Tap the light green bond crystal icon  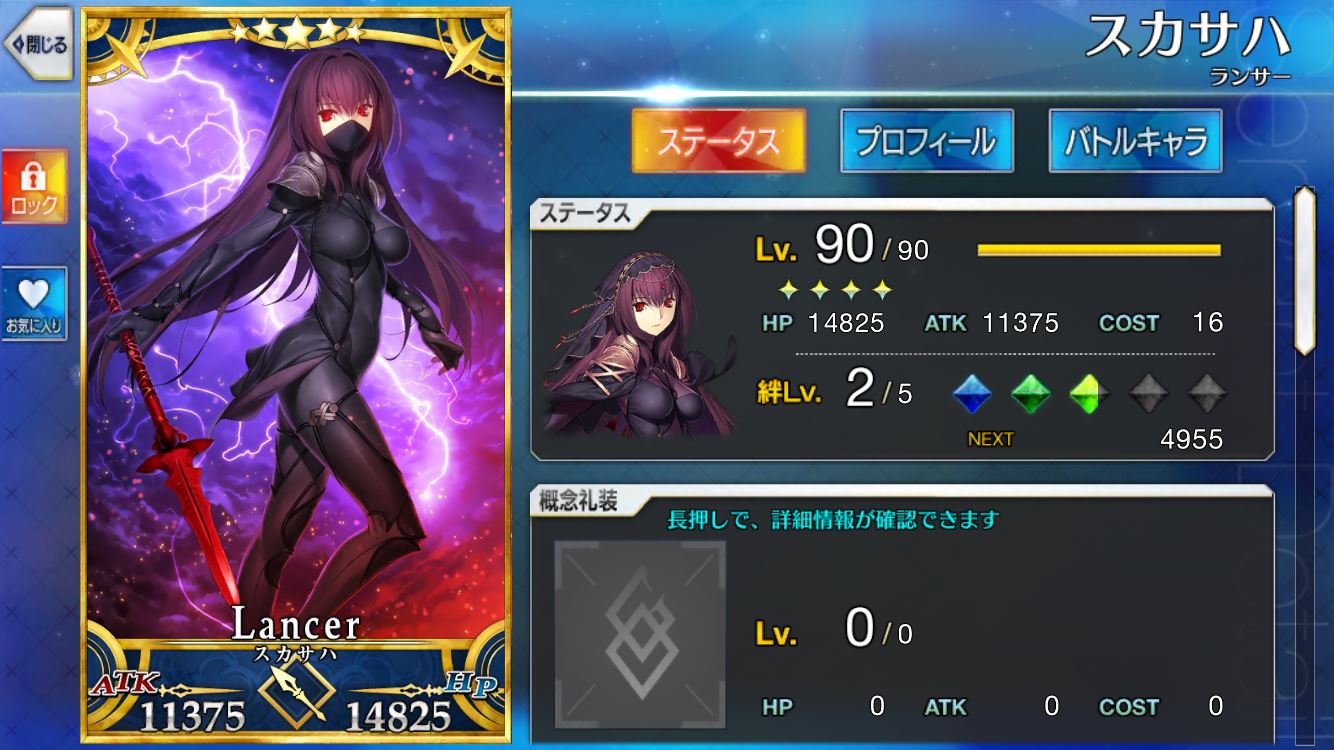(1089, 393)
